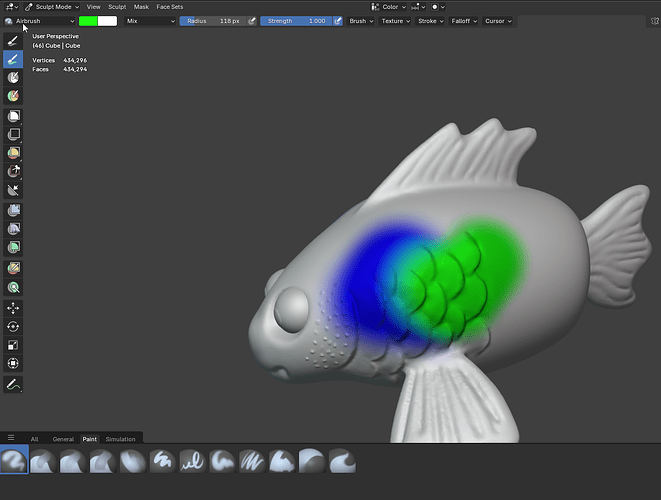This screenshot has width=661, height=500.
Task: Open the Color shading dropdown in header
Action: [x=388, y=7]
